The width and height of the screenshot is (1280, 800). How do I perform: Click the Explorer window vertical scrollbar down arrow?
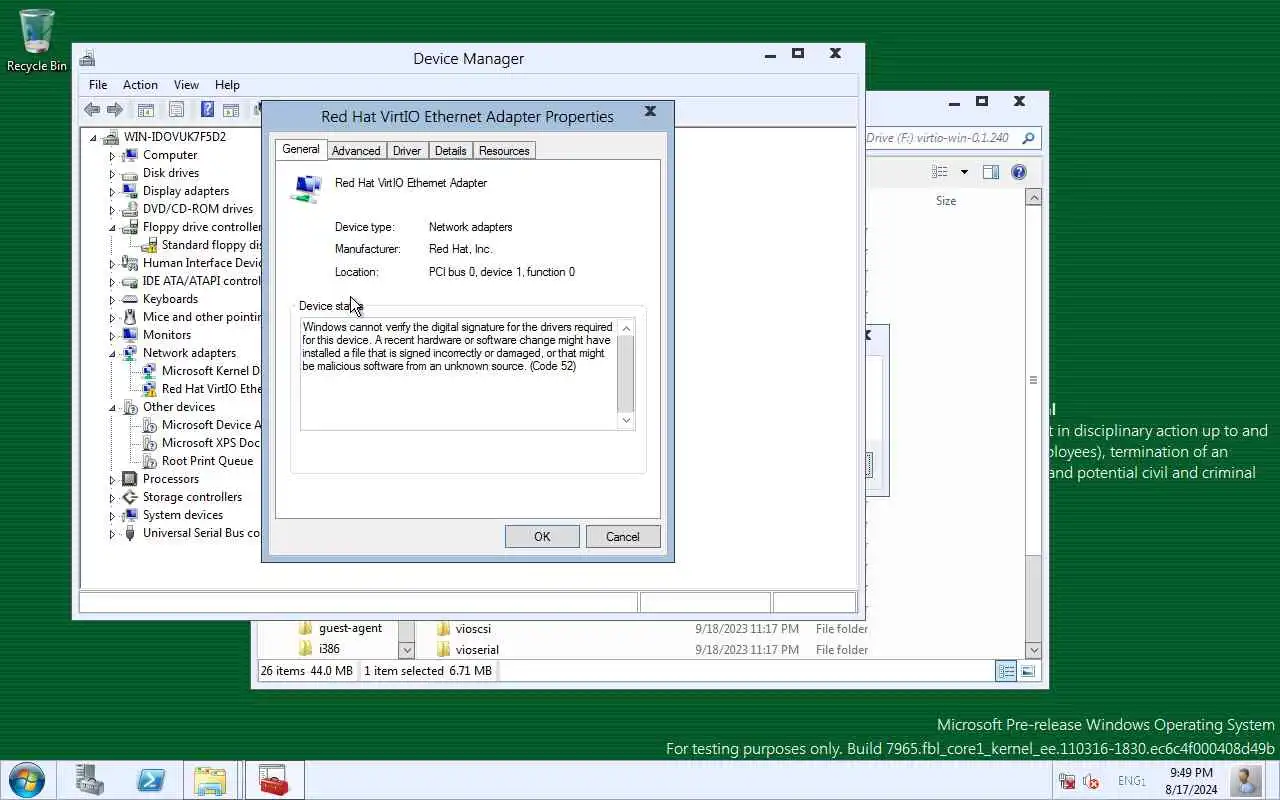pos(1034,650)
